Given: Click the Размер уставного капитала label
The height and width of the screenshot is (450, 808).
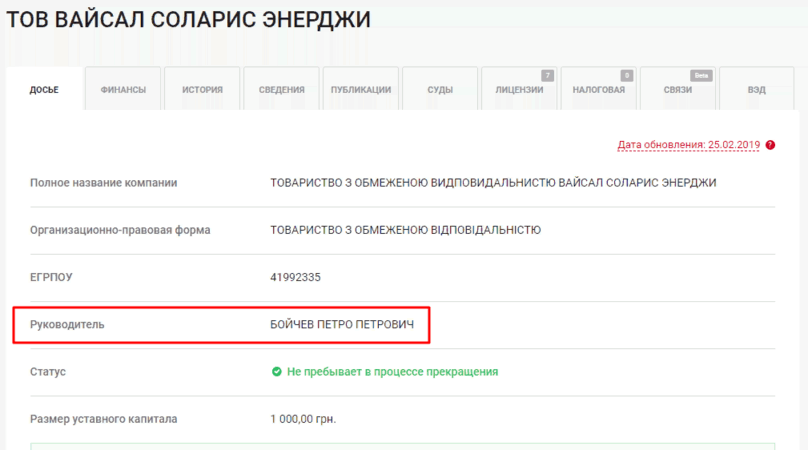Looking at the screenshot, I should [x=104, y=419].
